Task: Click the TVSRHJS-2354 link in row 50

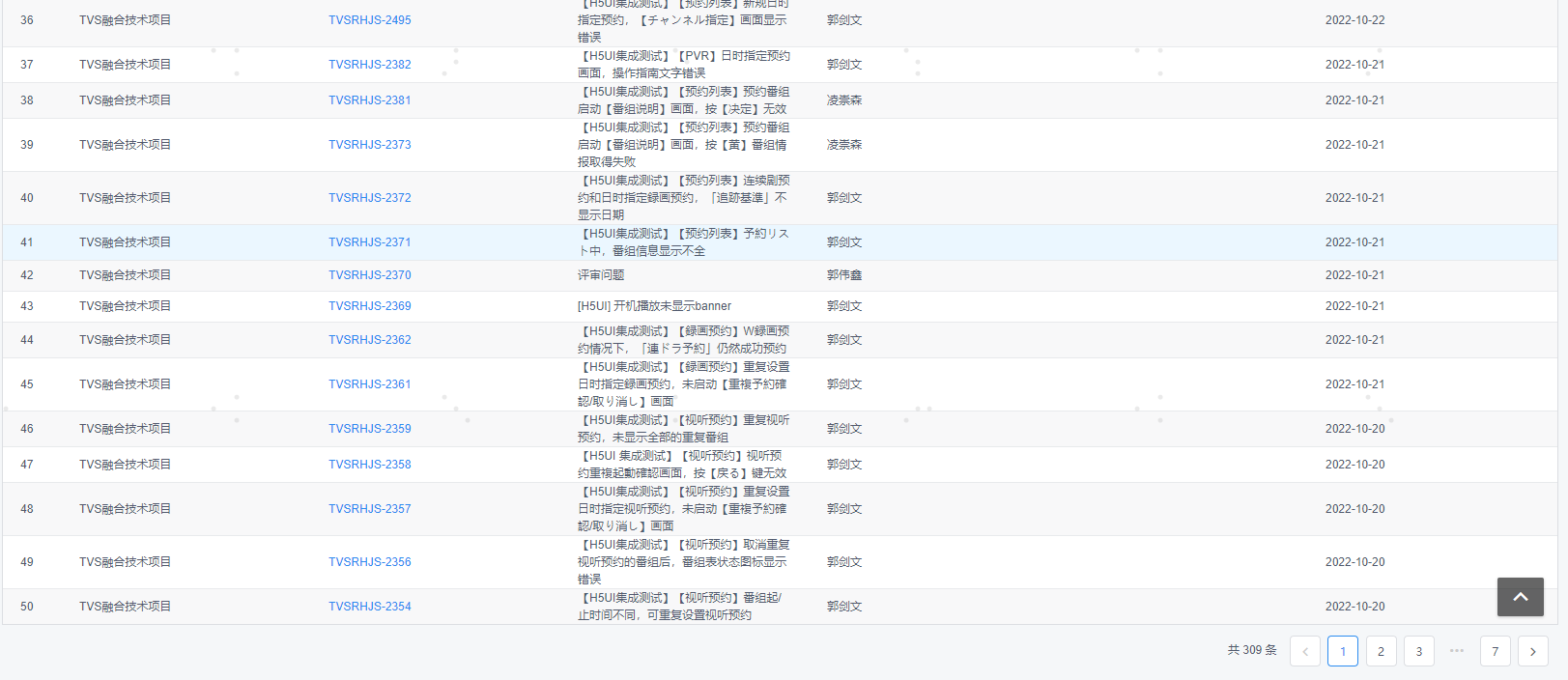Action: 369,607
